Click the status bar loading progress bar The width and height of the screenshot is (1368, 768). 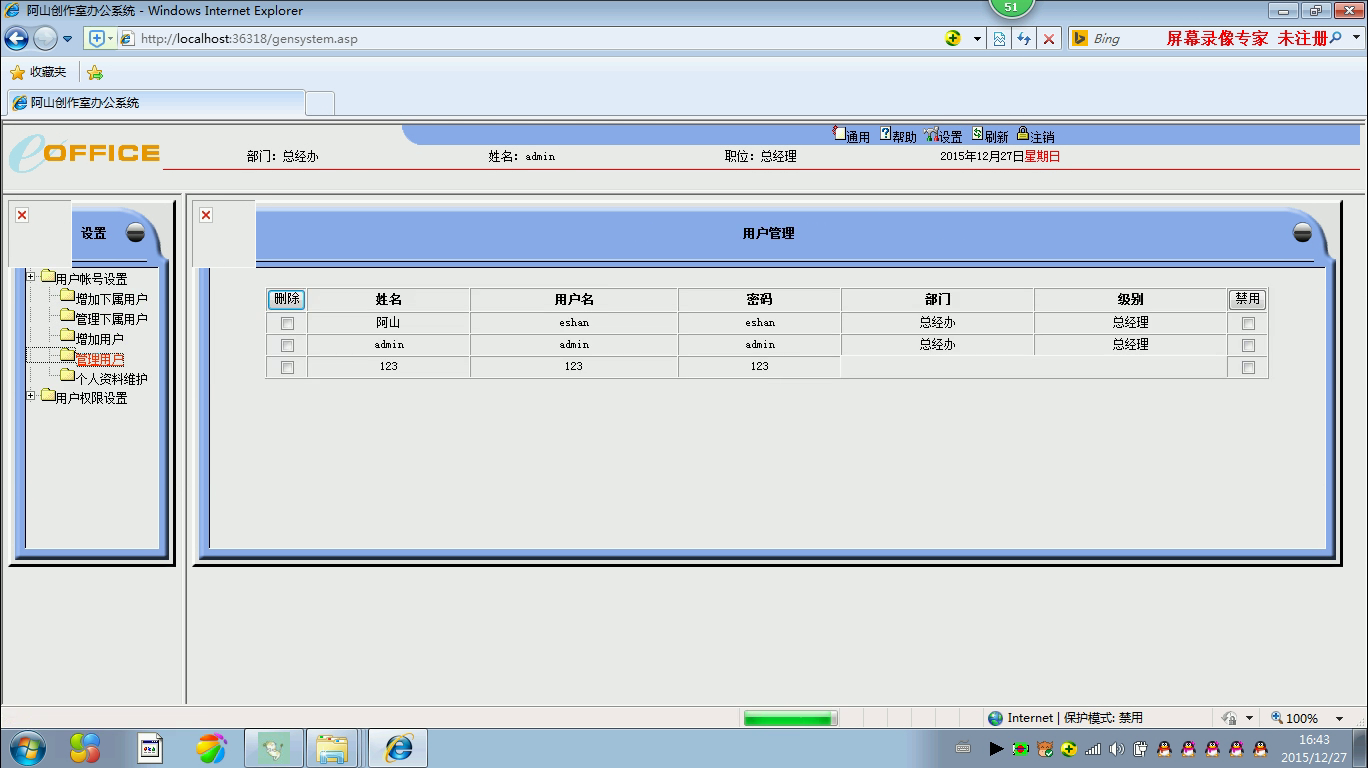pyautogui.click(x=790, y=718)
